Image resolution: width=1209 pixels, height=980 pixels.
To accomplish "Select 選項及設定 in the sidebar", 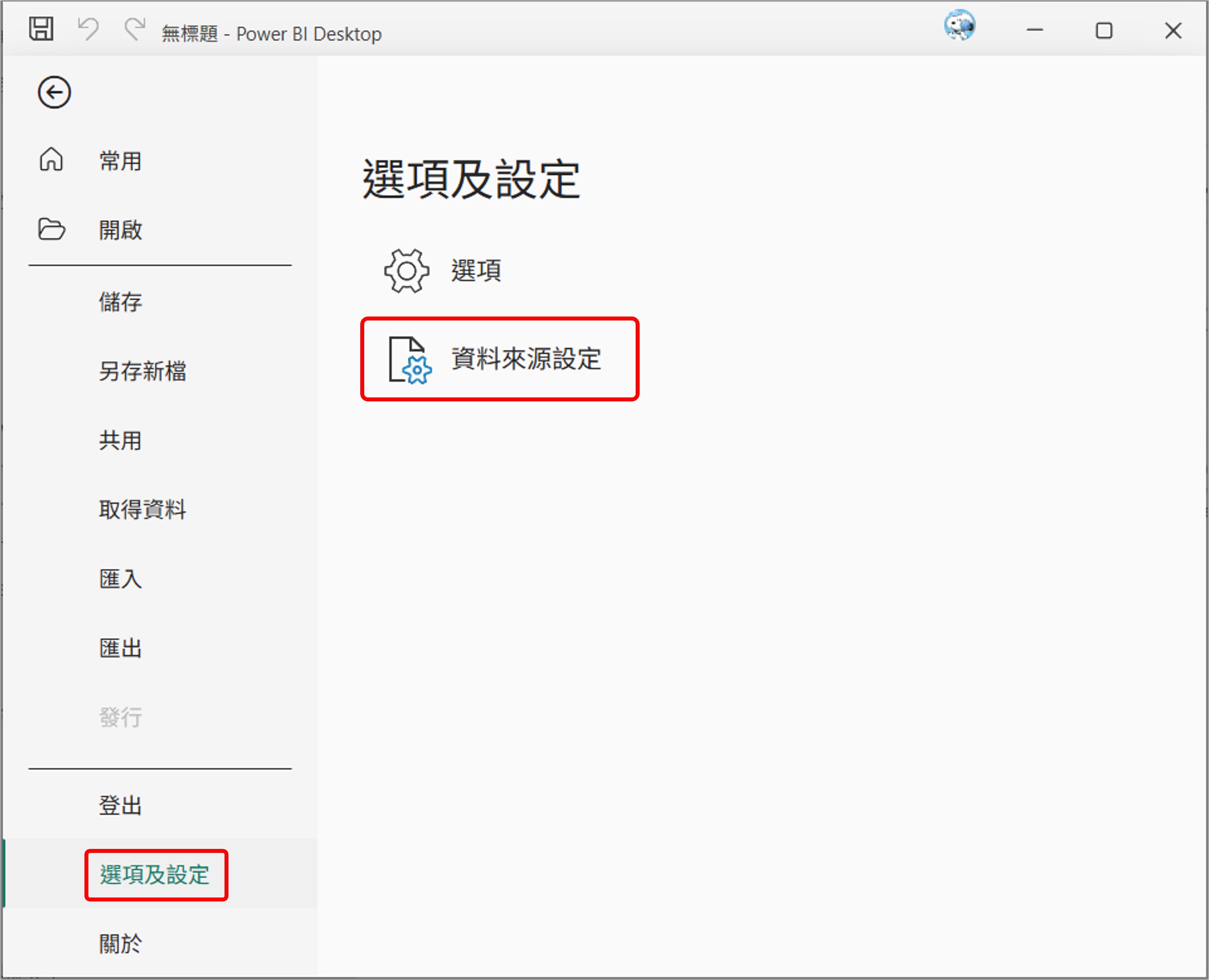I will tap(155, 875).
